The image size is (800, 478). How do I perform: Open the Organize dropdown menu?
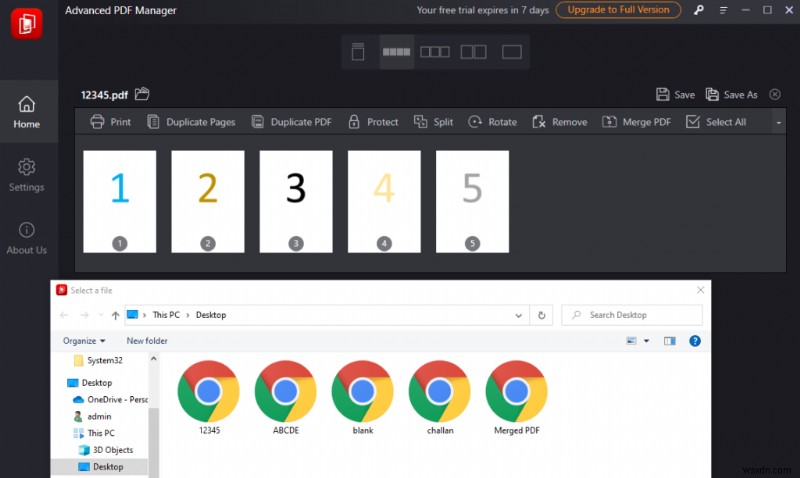[85, 340]
